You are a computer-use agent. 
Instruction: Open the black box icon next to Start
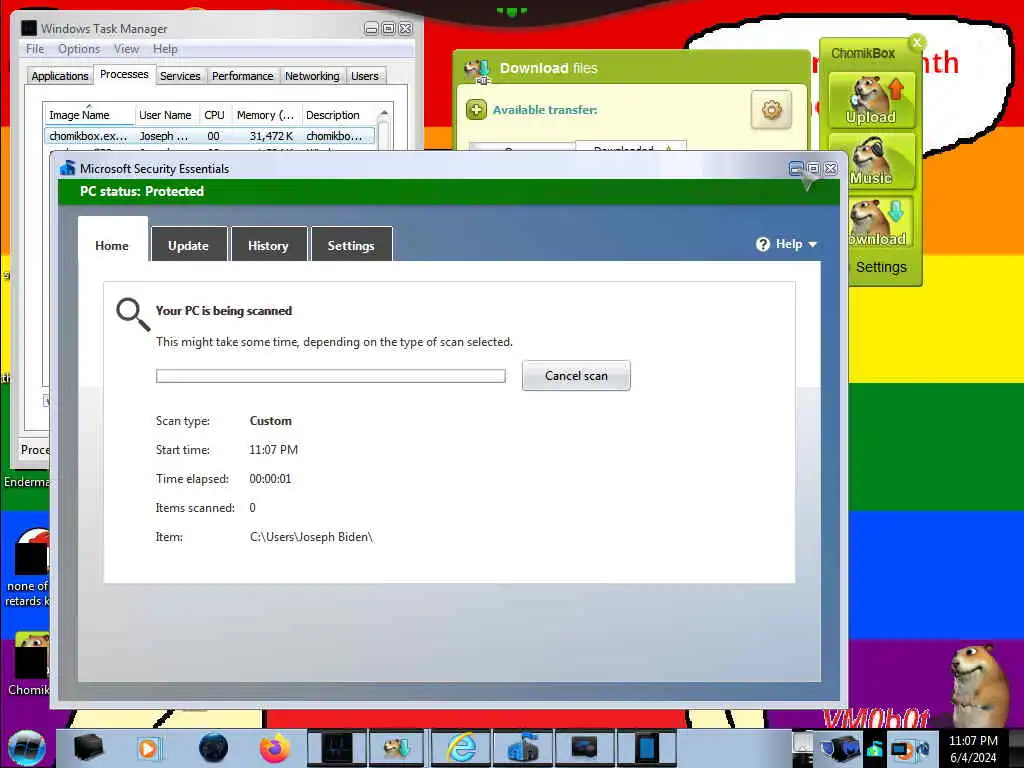(88, 748)
